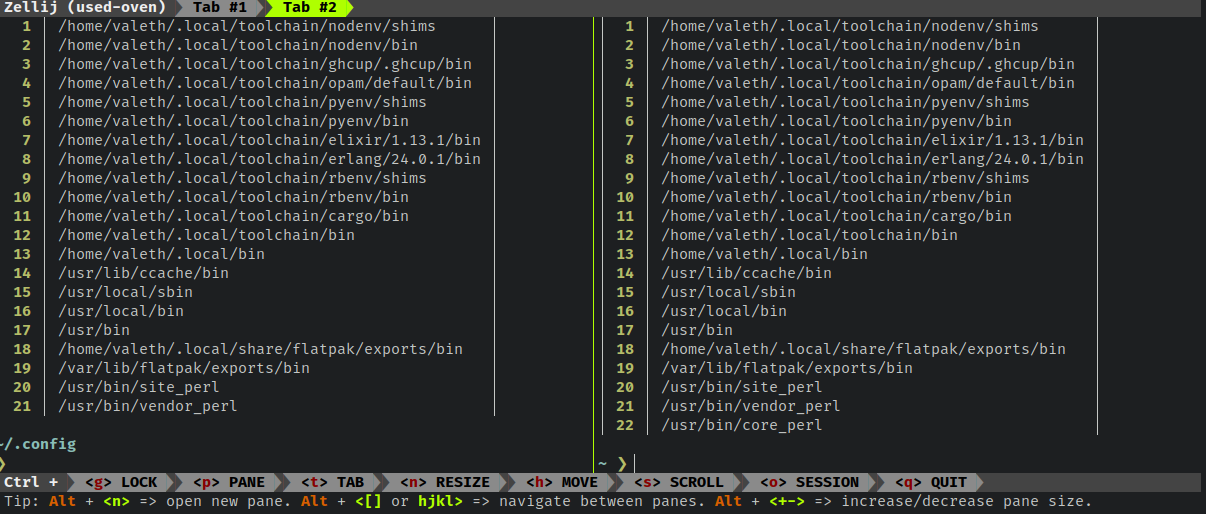Click the right pane shell prompt
This screenshot has height=514, width=1206.
[613, 464]
